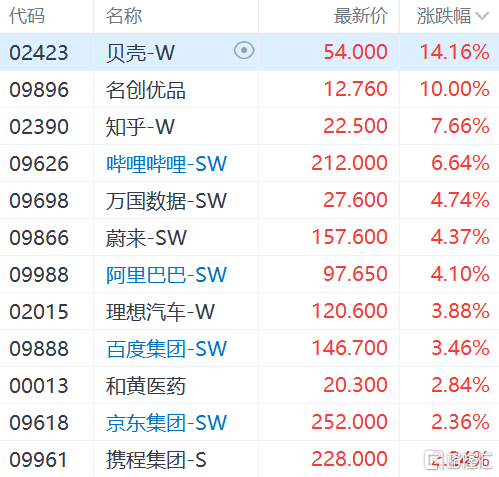
Task: Click change value 2.36%
Action: coord(460,422)
